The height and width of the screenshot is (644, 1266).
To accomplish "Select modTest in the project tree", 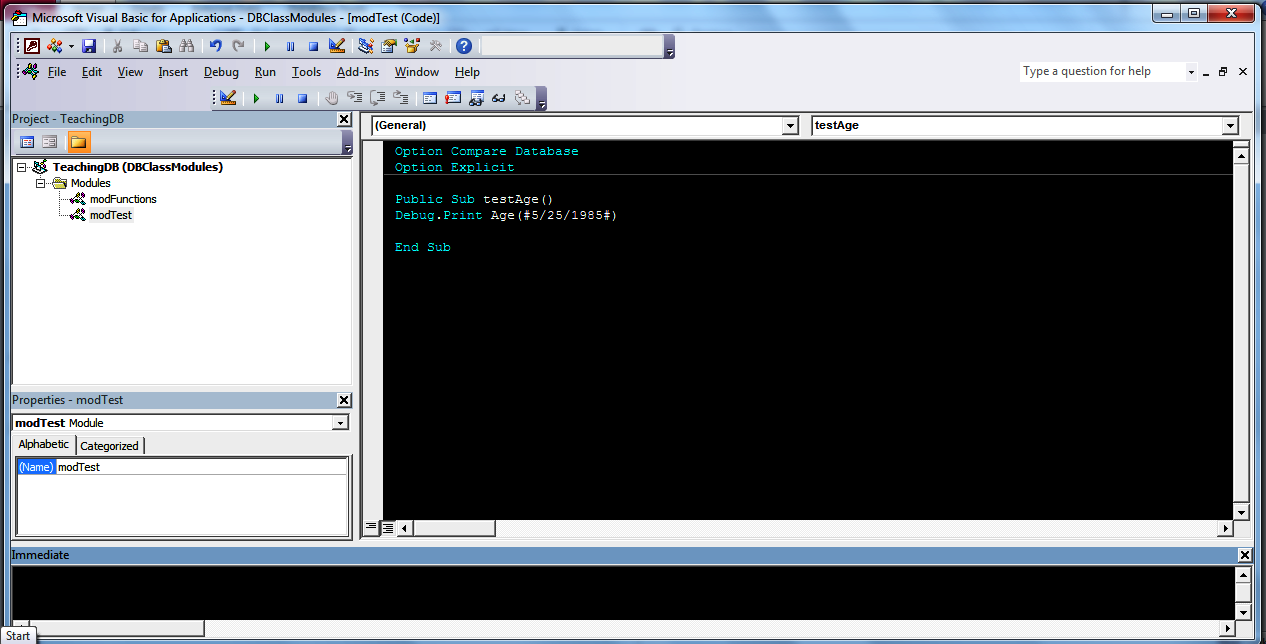I will click(x=111, y=215).
